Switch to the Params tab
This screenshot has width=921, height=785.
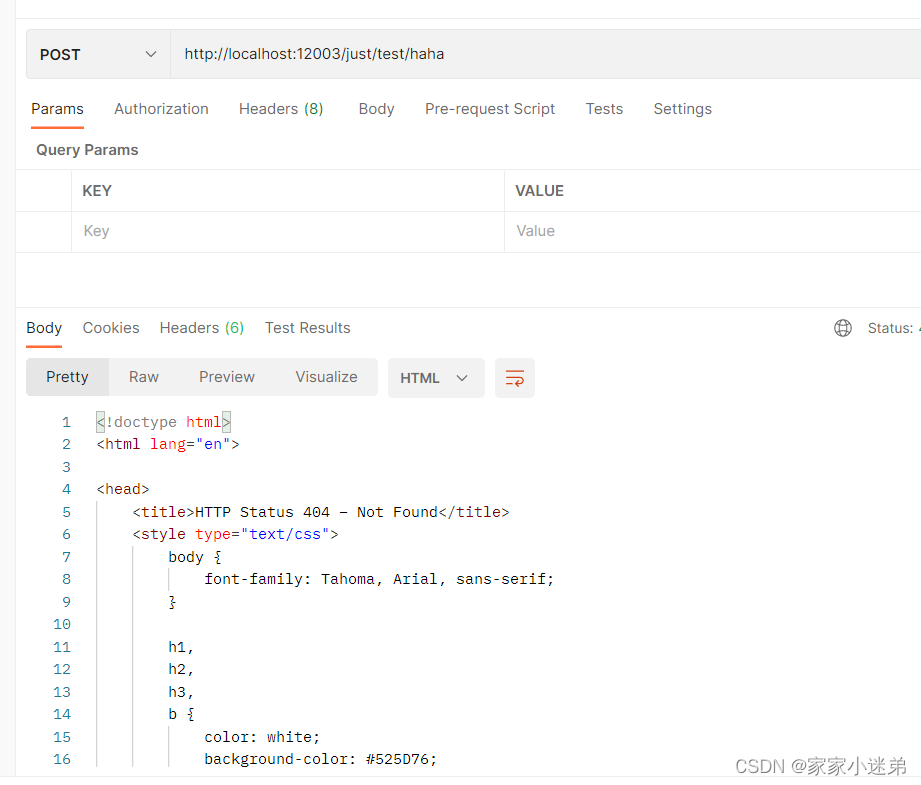coord(58,109)
